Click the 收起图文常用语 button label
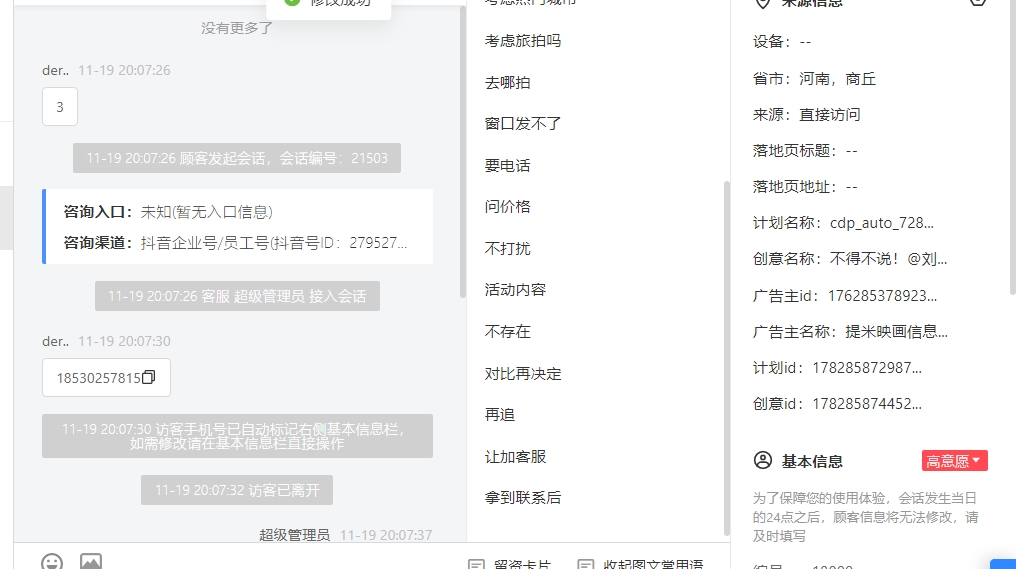The width and height of the screenshot is (1016, 569). 653,564
